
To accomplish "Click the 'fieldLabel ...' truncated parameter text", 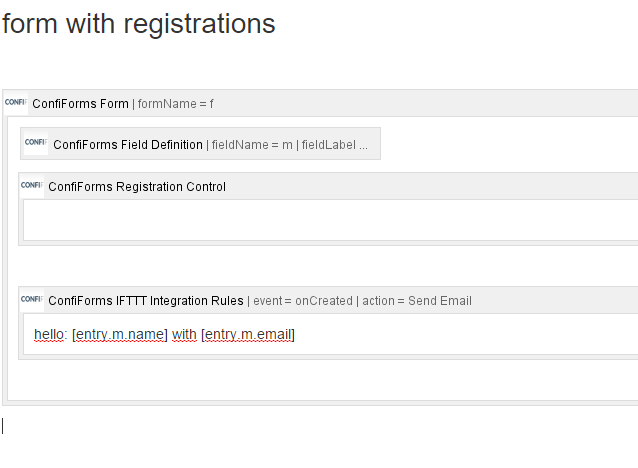I will (334, 145).
